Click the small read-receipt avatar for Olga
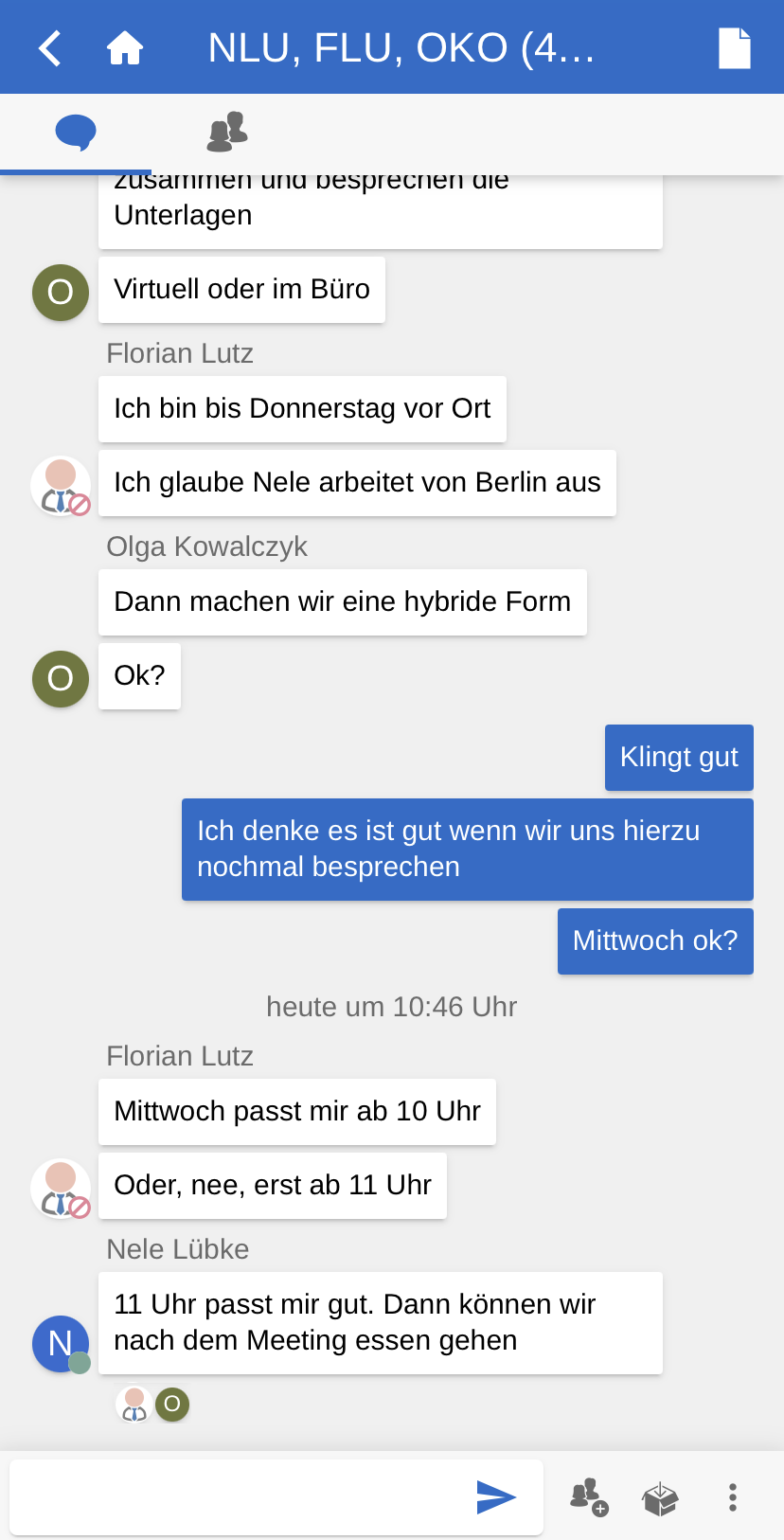Screen dimensions: 784x1540 pyautogui.click(x=172, y=1405)
